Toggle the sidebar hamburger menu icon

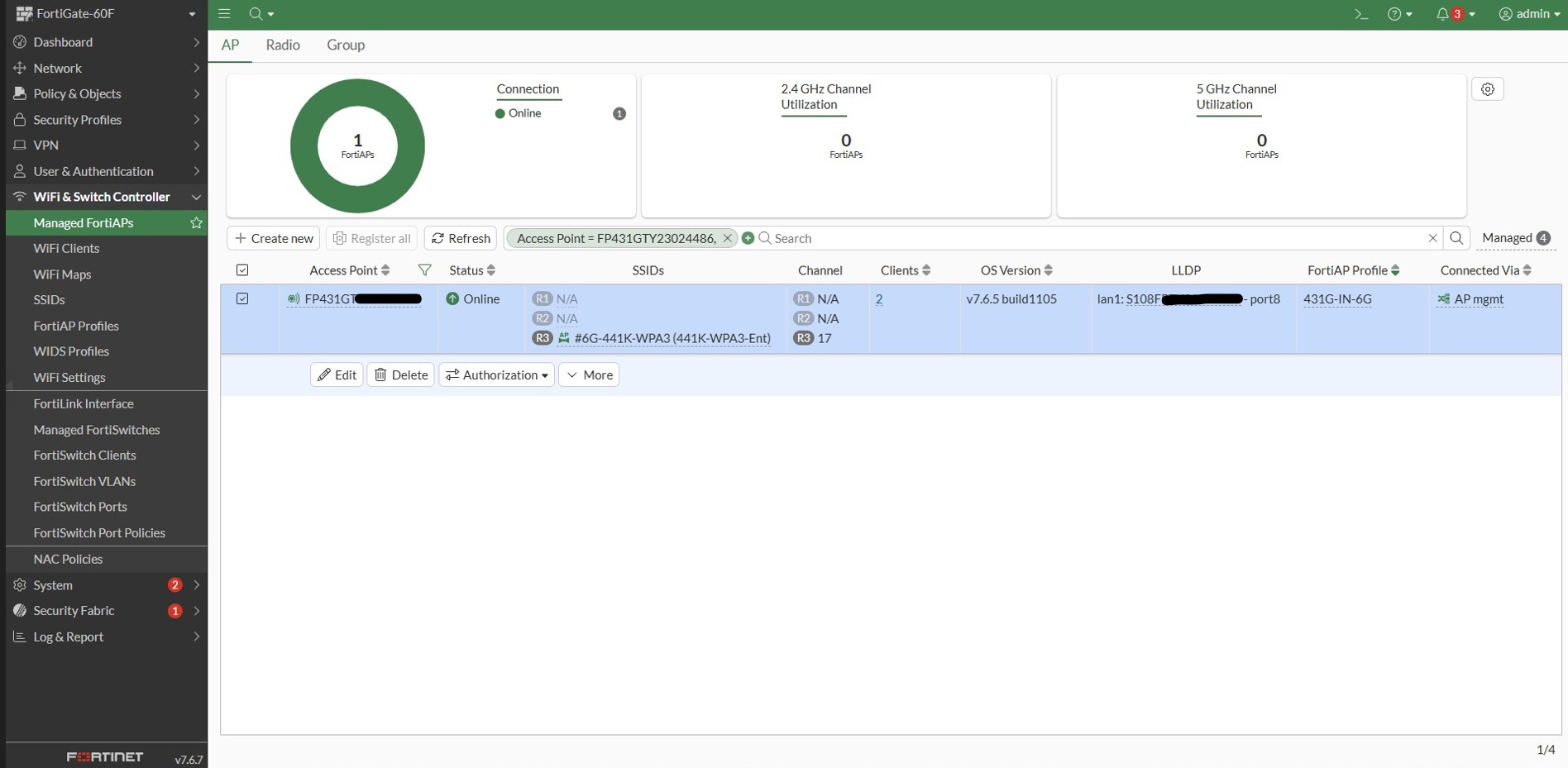[x=224, y=14]
